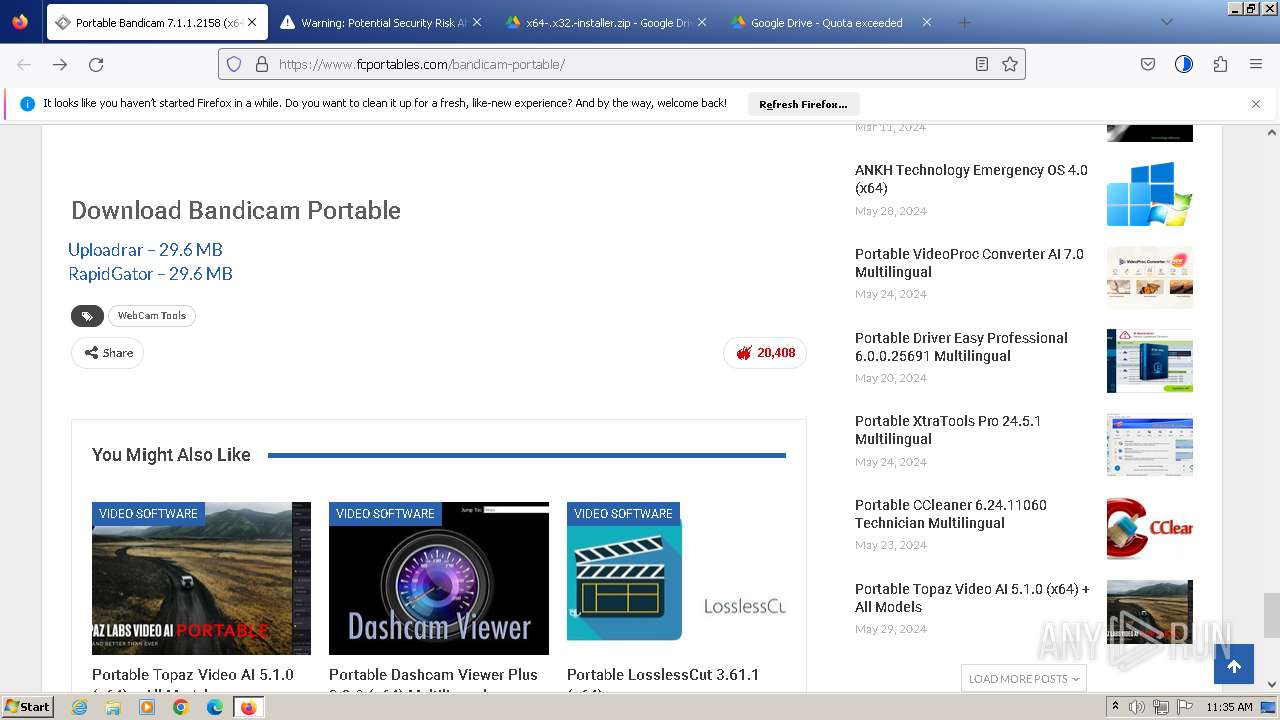Click the browser forward arrow

60,64
